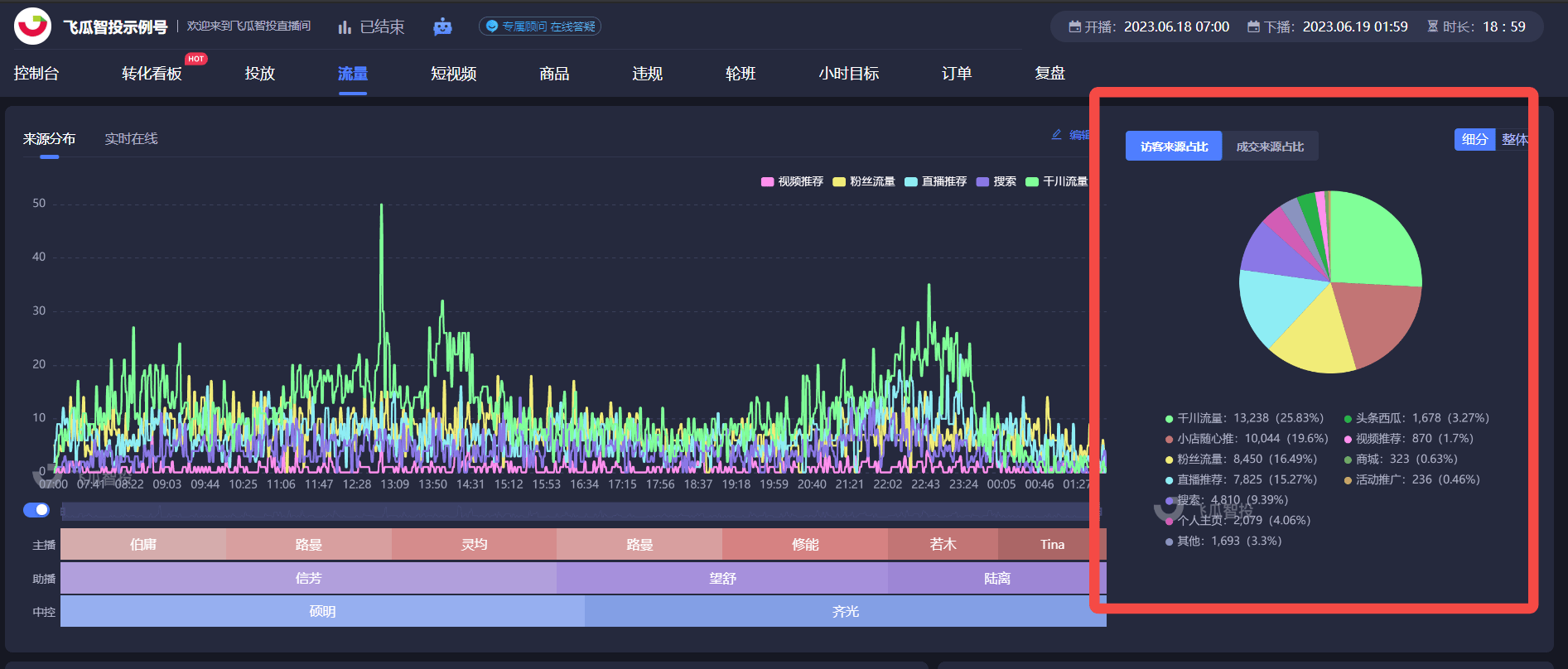The image size is (1568, 669).
Task: Switch off the blue timeline toggle
Action: click(36, 510)
